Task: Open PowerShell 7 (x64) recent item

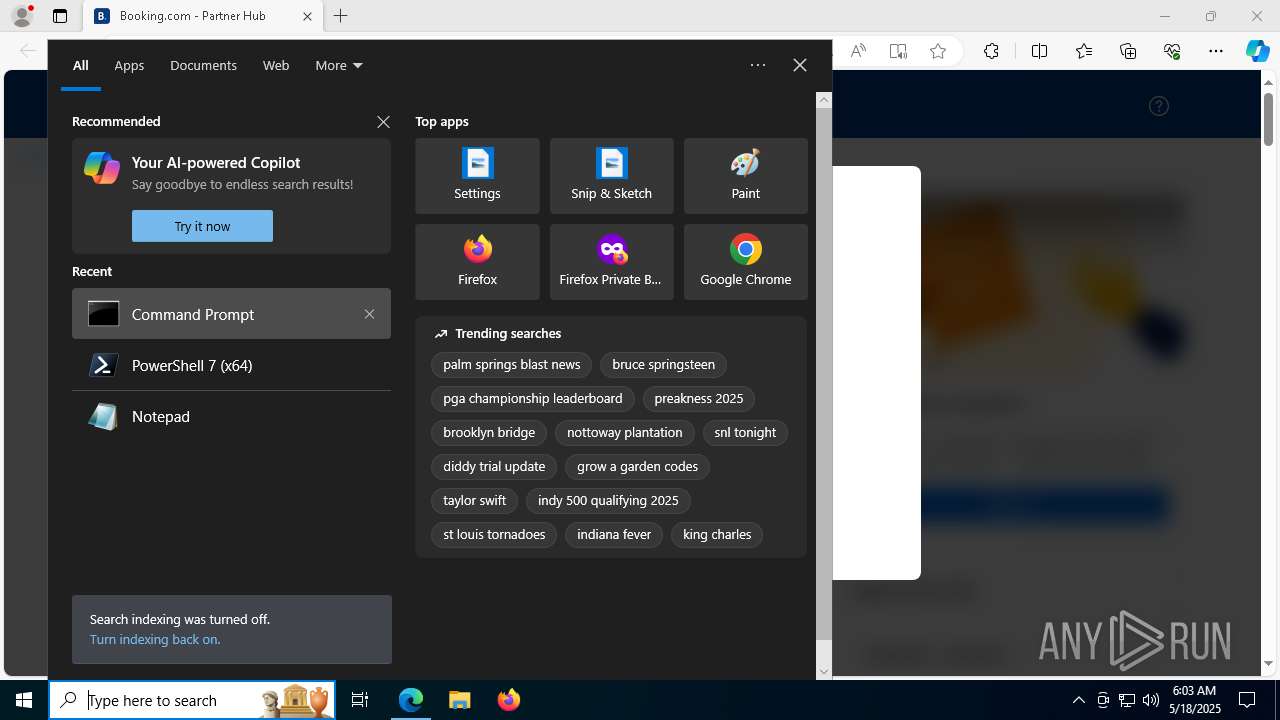Action: (x=231, y=365)
